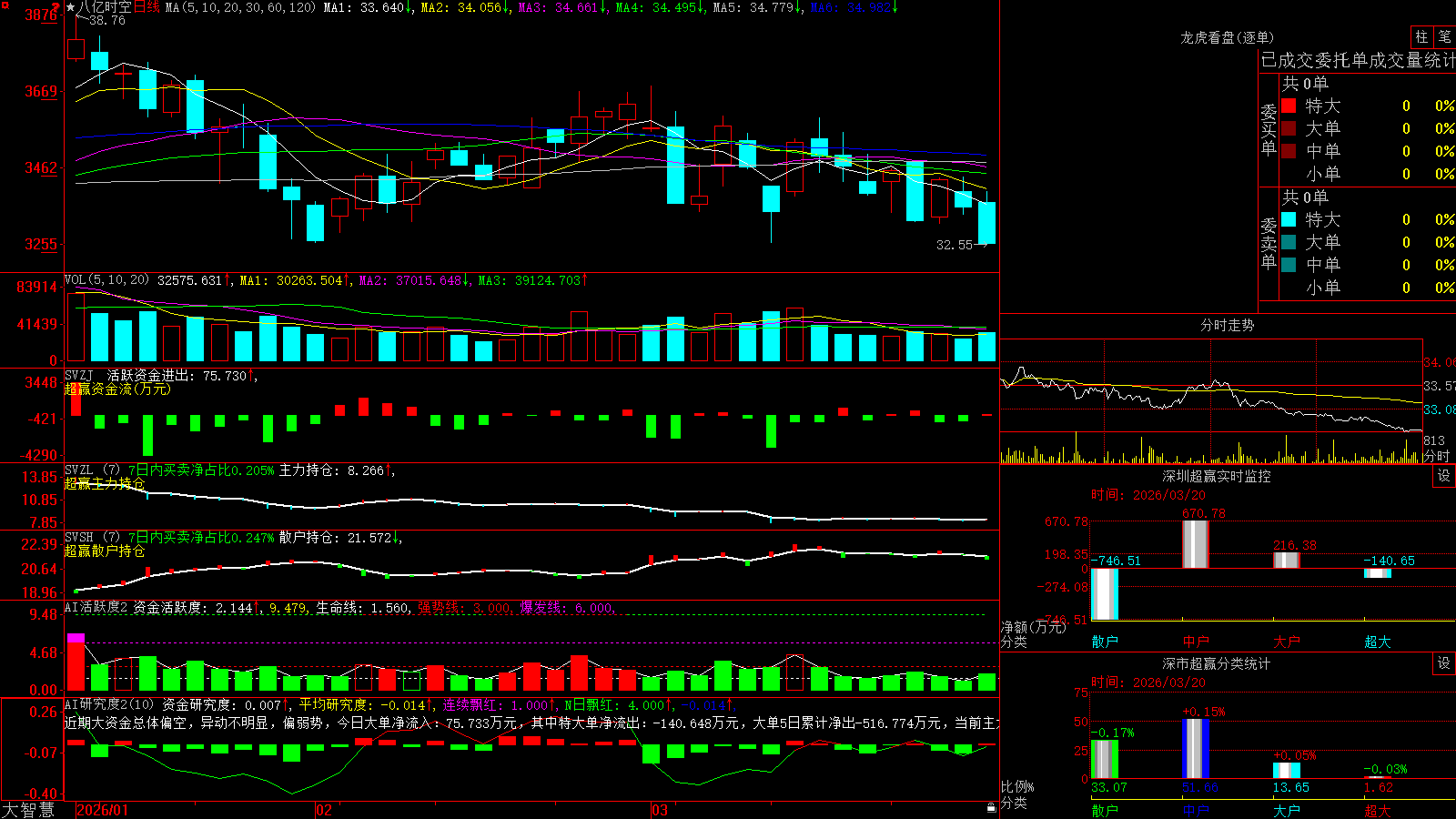Click the 日线 period label

click(147, 7)
